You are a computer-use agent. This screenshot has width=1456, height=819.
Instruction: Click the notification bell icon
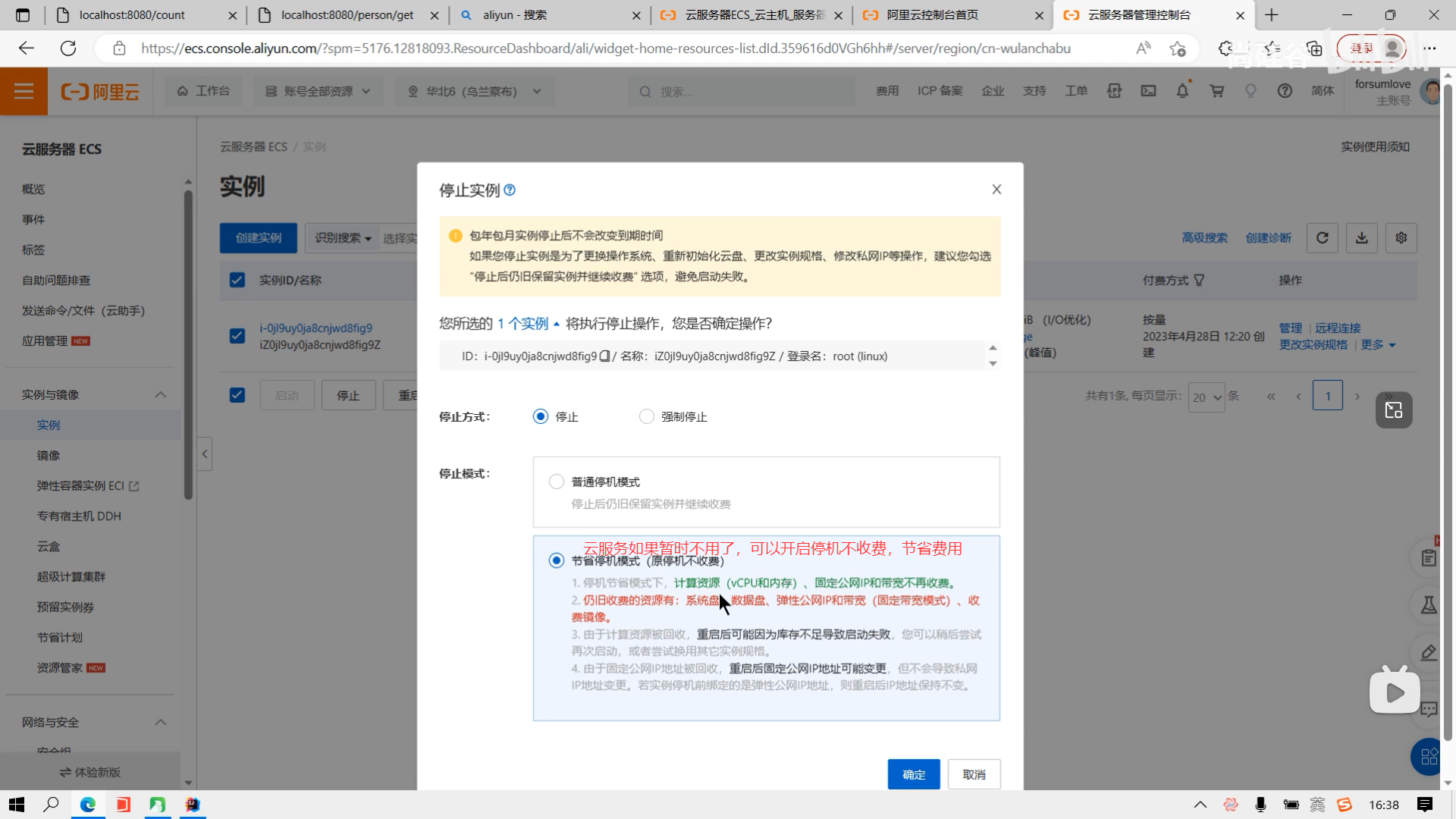point(1182,91)
